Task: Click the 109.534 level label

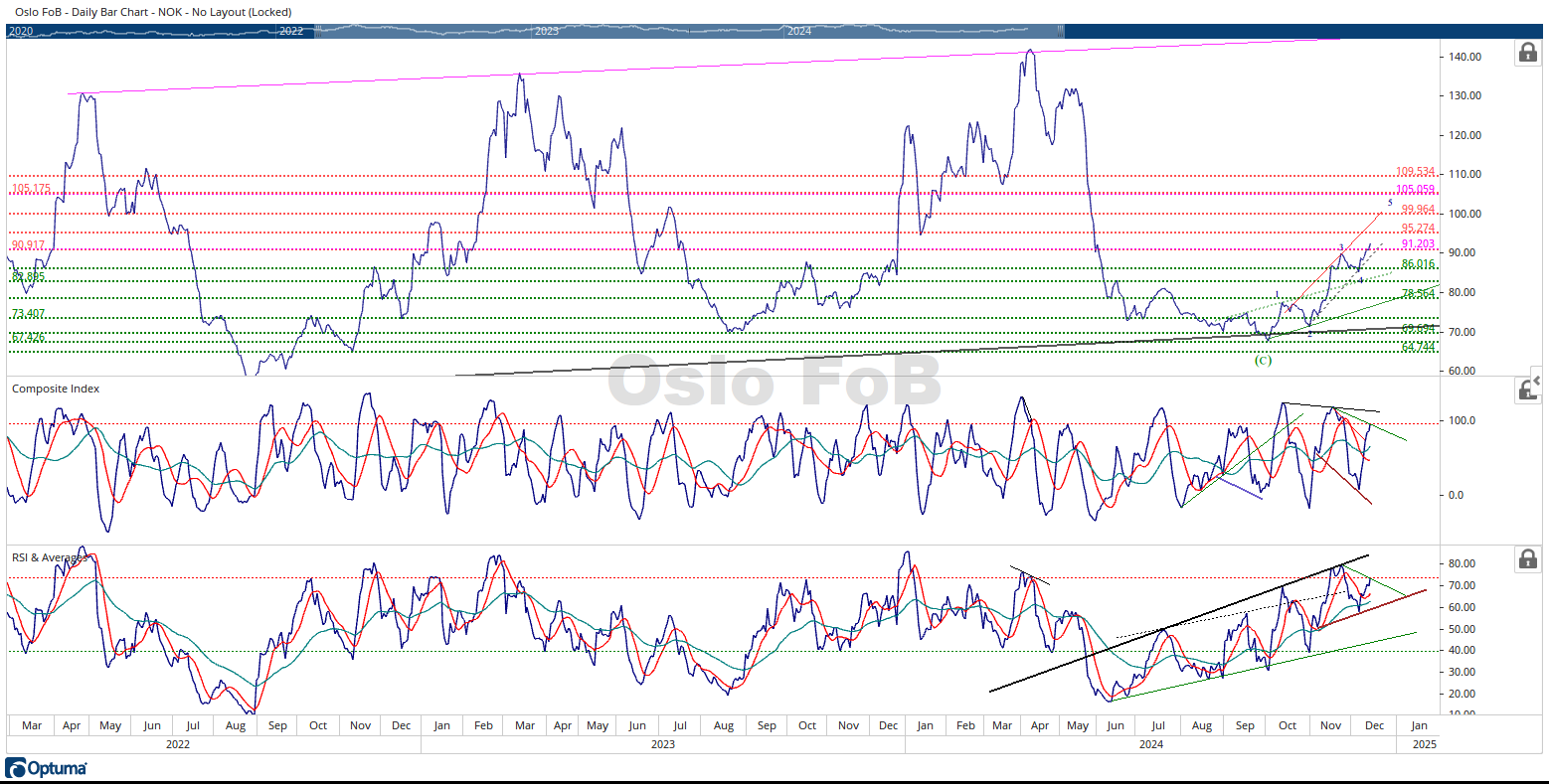Action: coord(1415,172)
